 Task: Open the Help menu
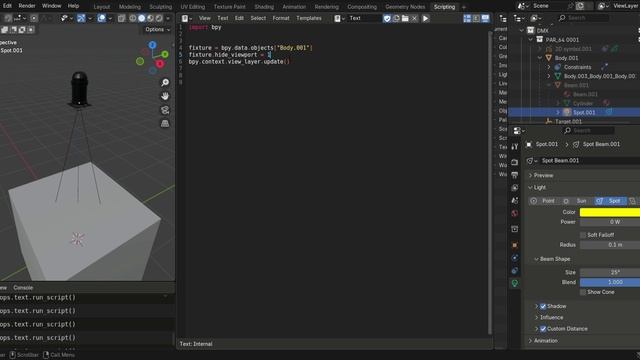point(73,6)
